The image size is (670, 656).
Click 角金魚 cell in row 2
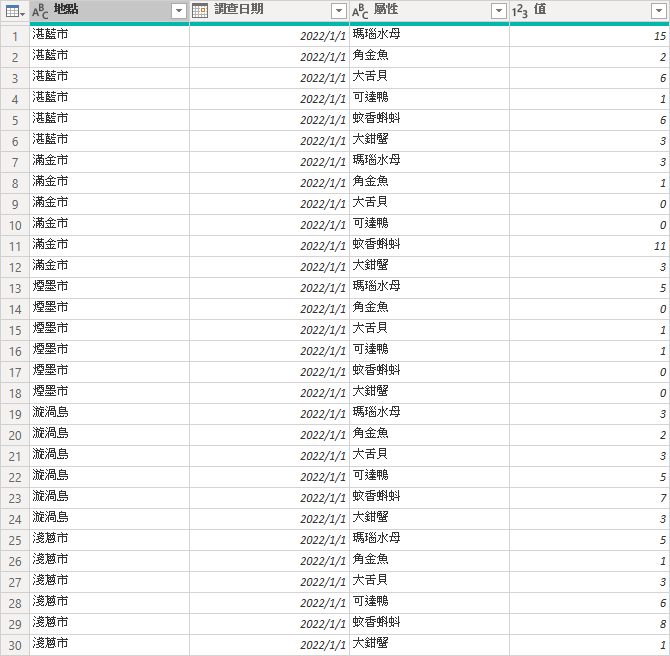click(429, 57)
